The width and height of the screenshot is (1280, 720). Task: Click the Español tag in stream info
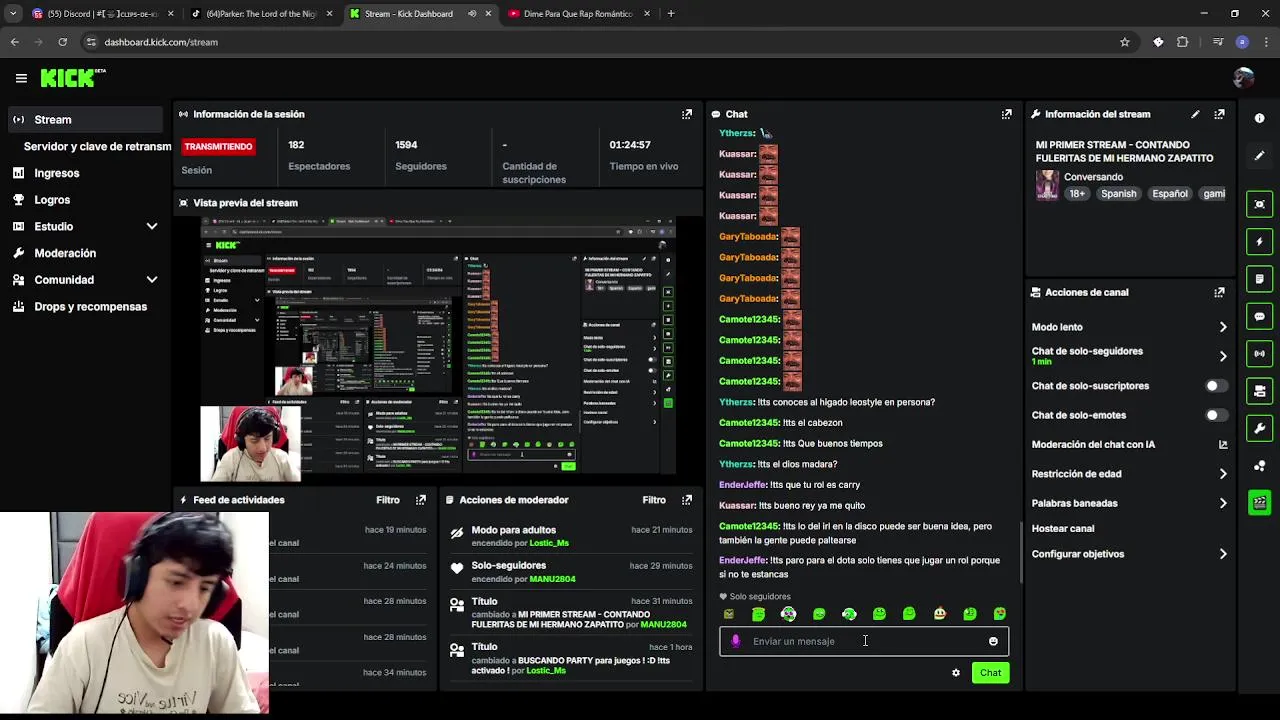[1170, 194]
